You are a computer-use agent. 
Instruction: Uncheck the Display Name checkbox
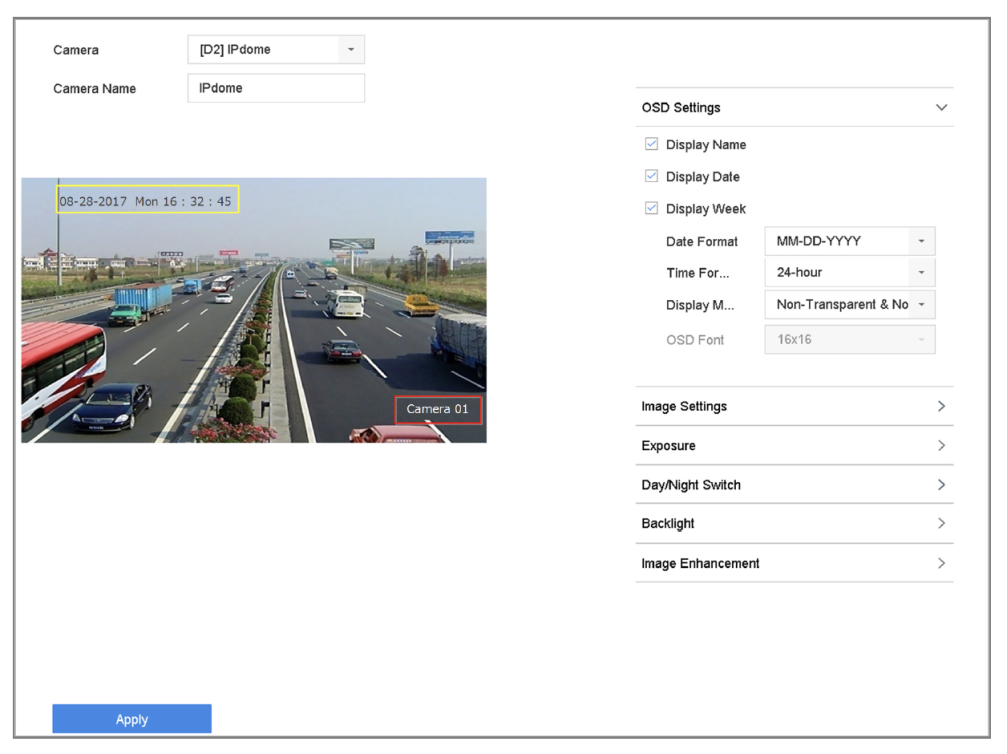652,145
